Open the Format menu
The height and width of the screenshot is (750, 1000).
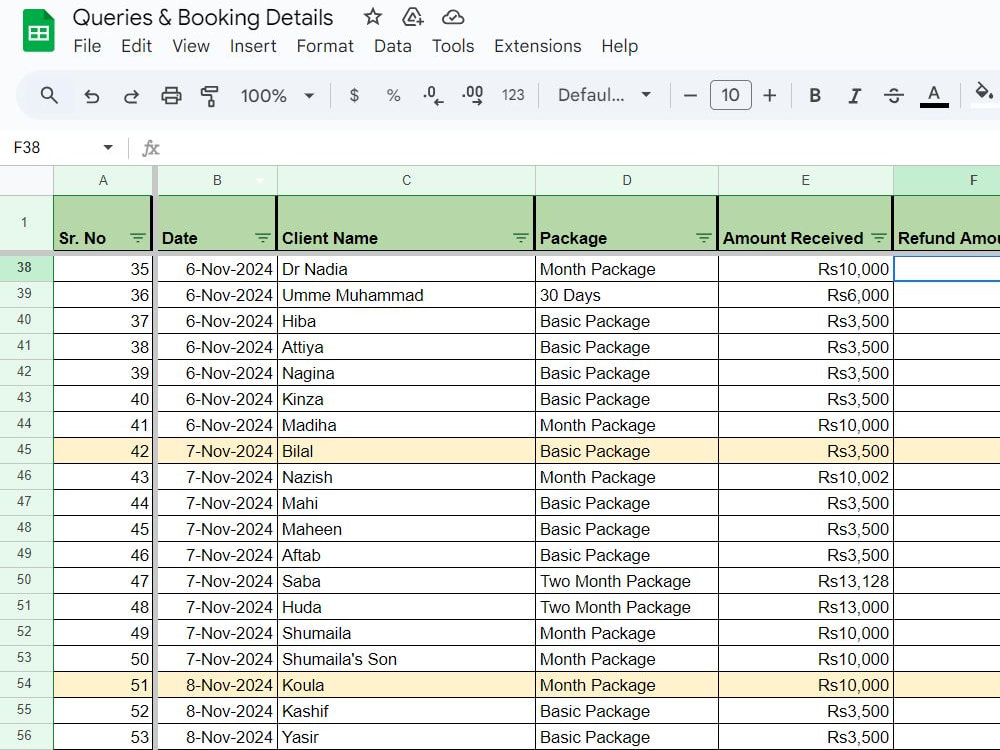point(325,46)
